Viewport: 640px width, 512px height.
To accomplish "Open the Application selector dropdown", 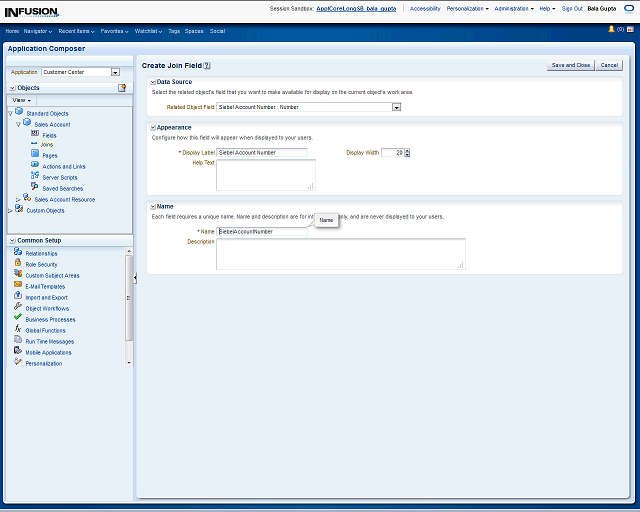I will pyautogui.click(x=115, y=72).
